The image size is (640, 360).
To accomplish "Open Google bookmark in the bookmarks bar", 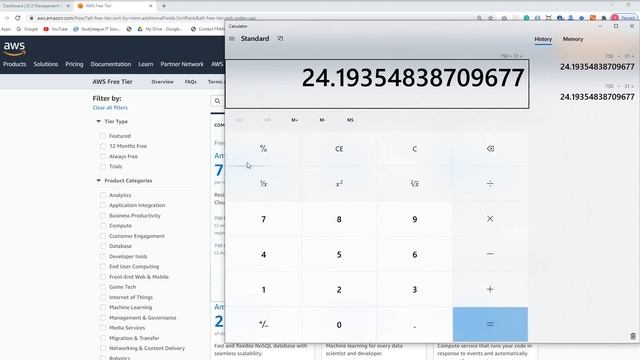I will click(27, 29).
